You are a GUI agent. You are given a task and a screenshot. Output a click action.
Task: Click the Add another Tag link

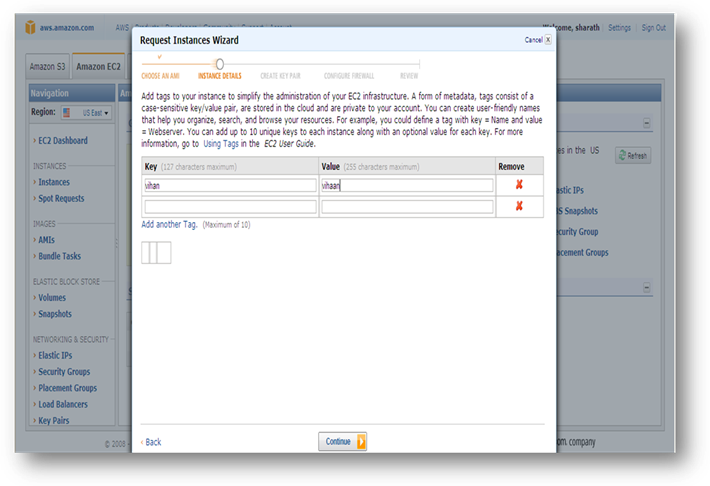pyautogui.click(x=169, y=224)
